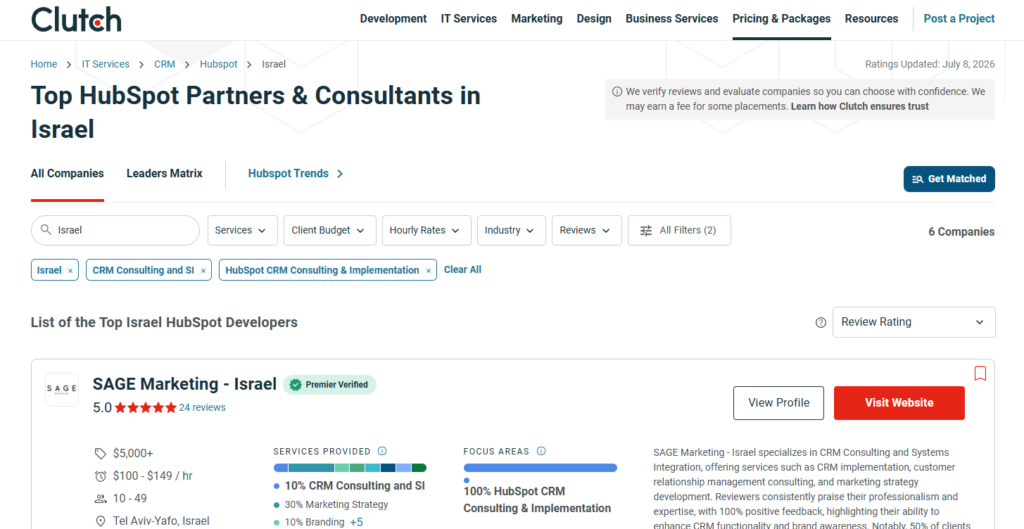Screen dimensions: 1024x529
Task: Click the location pin icon beside Tel Aviv-Yafo
Action: pos(101,521)
